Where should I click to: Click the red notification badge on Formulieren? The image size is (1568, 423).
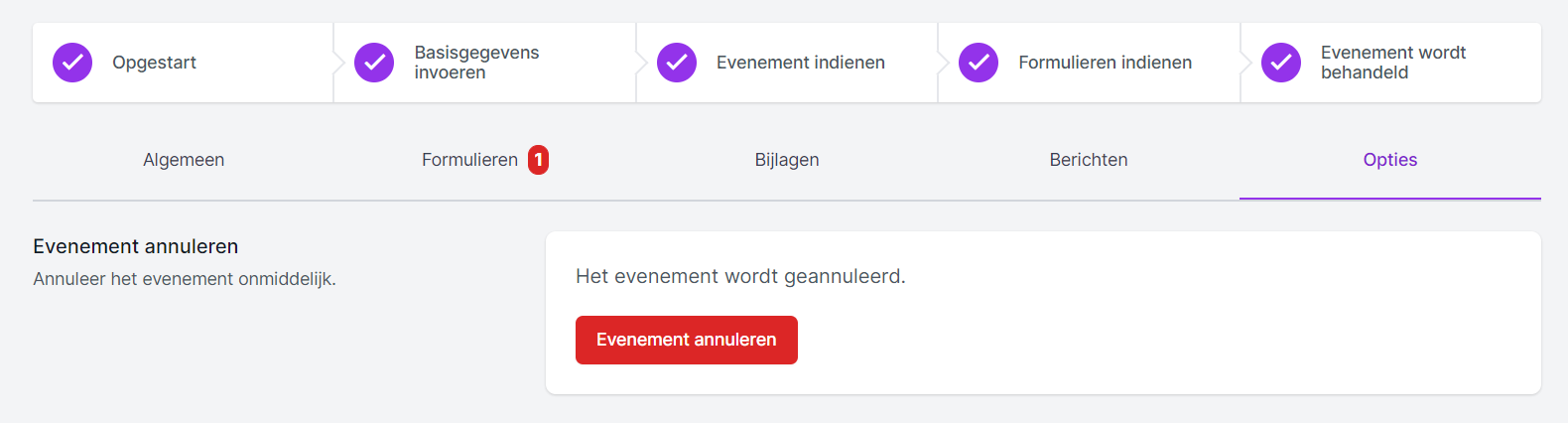point(538,160)
